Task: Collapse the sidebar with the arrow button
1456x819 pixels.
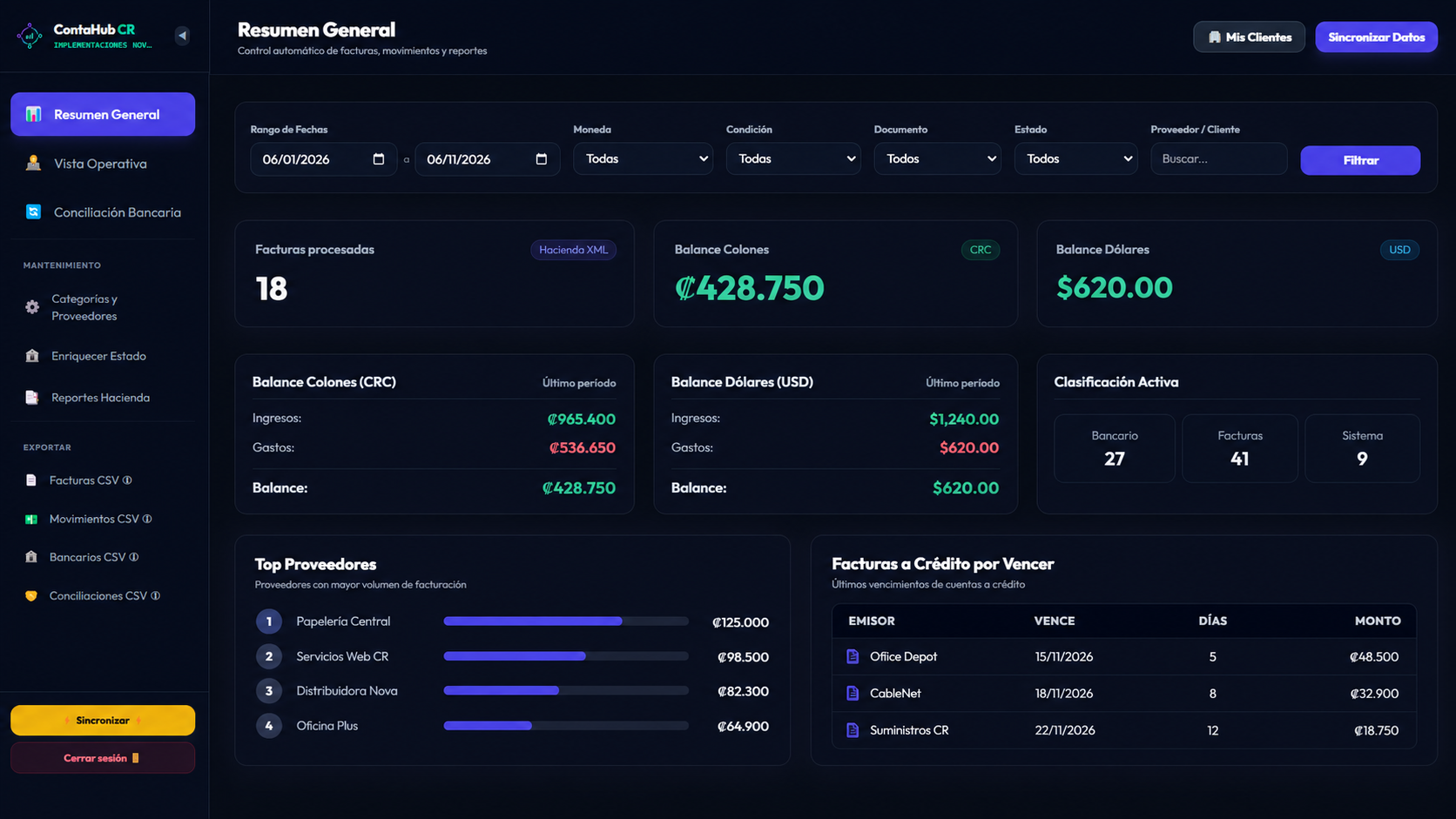Action: (x=182, y=36)
